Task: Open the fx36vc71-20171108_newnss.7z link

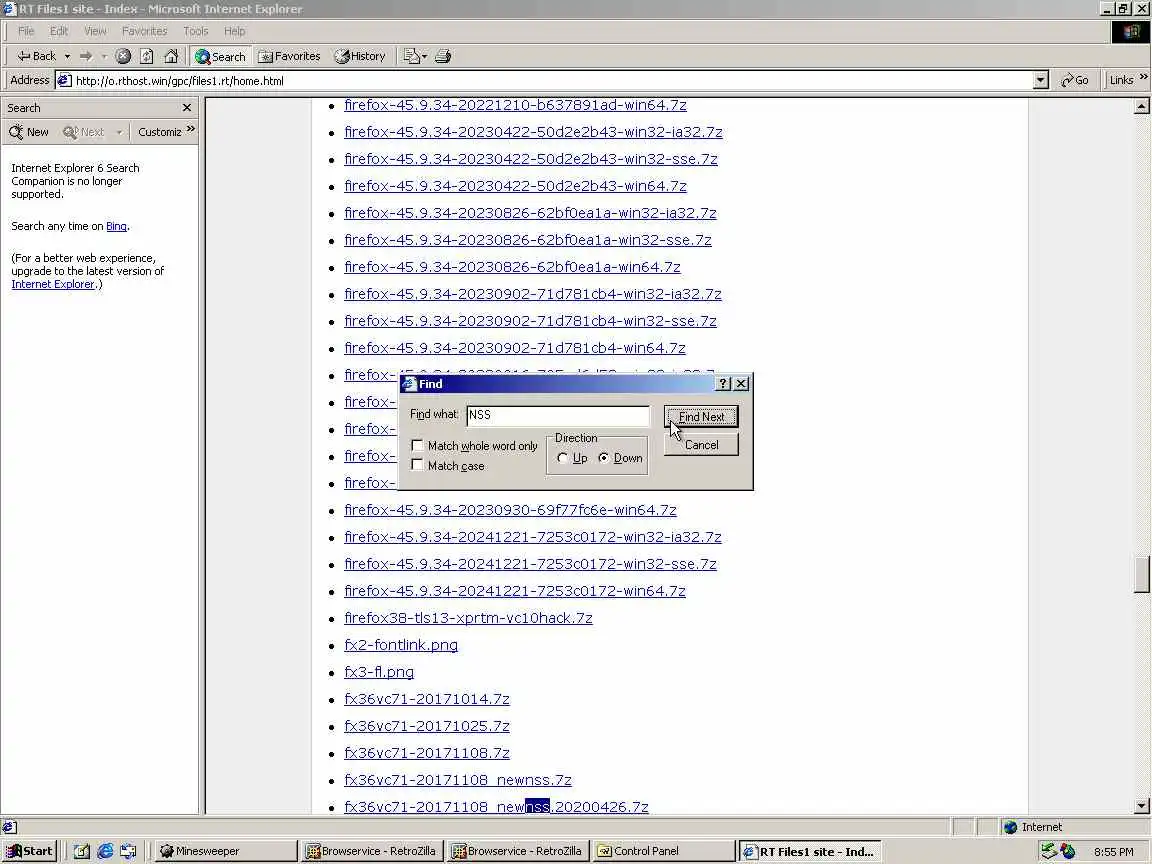Action: click(x=458, y=780)
